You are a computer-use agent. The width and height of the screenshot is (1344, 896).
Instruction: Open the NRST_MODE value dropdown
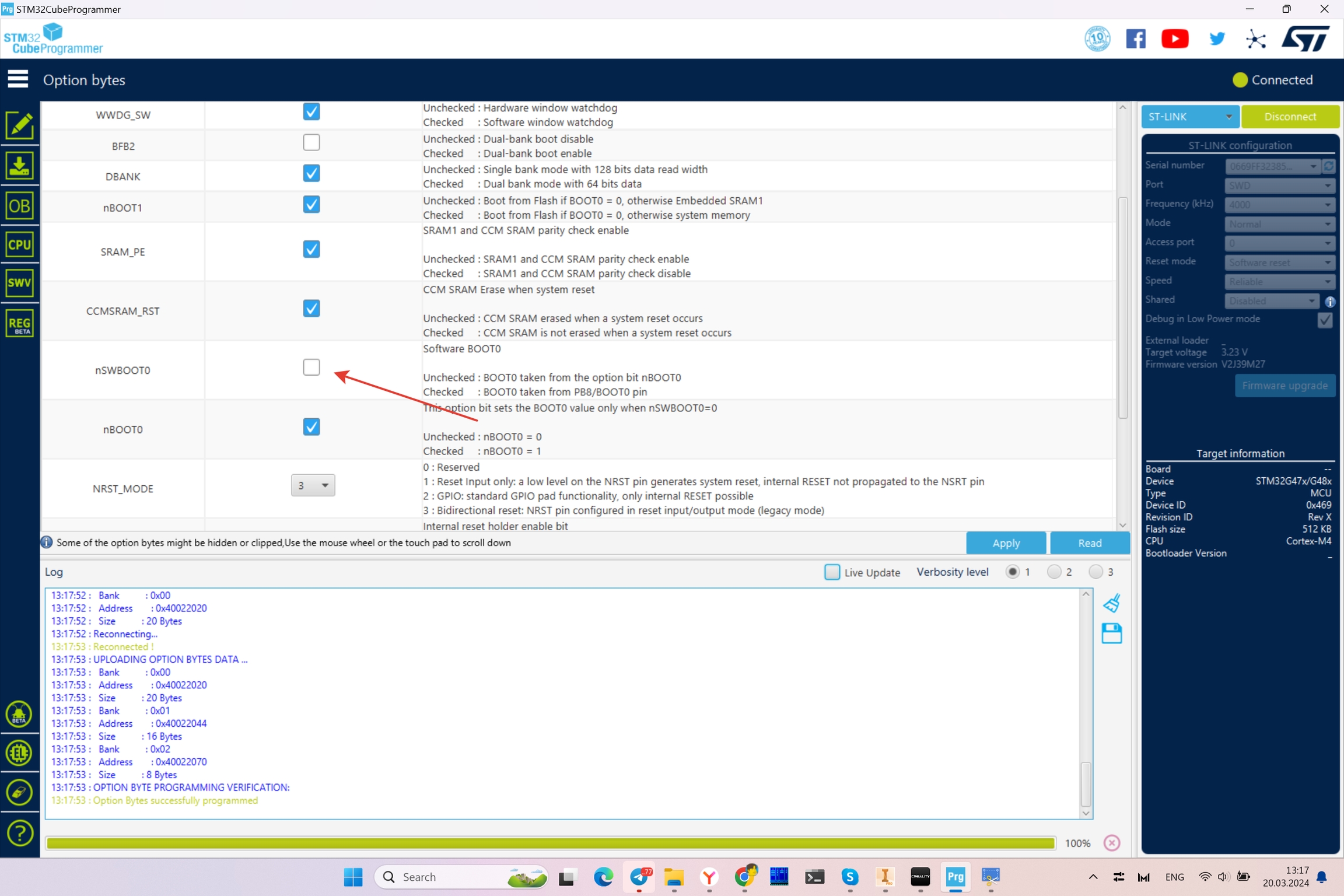(x=313, y=485)
